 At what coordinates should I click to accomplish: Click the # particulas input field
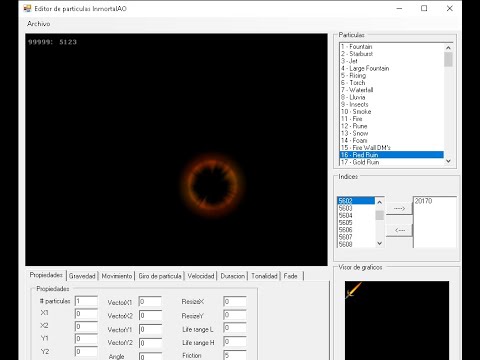coord(86,301)
